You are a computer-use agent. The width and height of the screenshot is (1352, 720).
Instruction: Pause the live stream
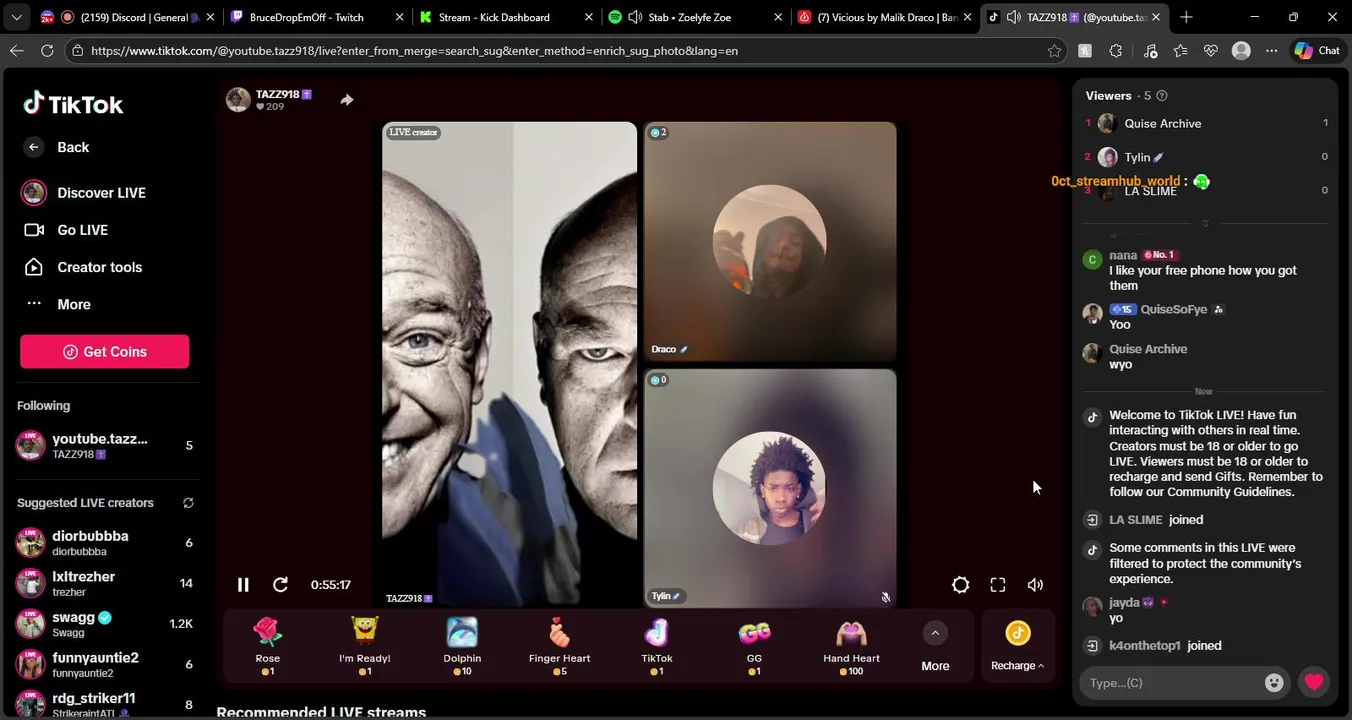point(243,585)
